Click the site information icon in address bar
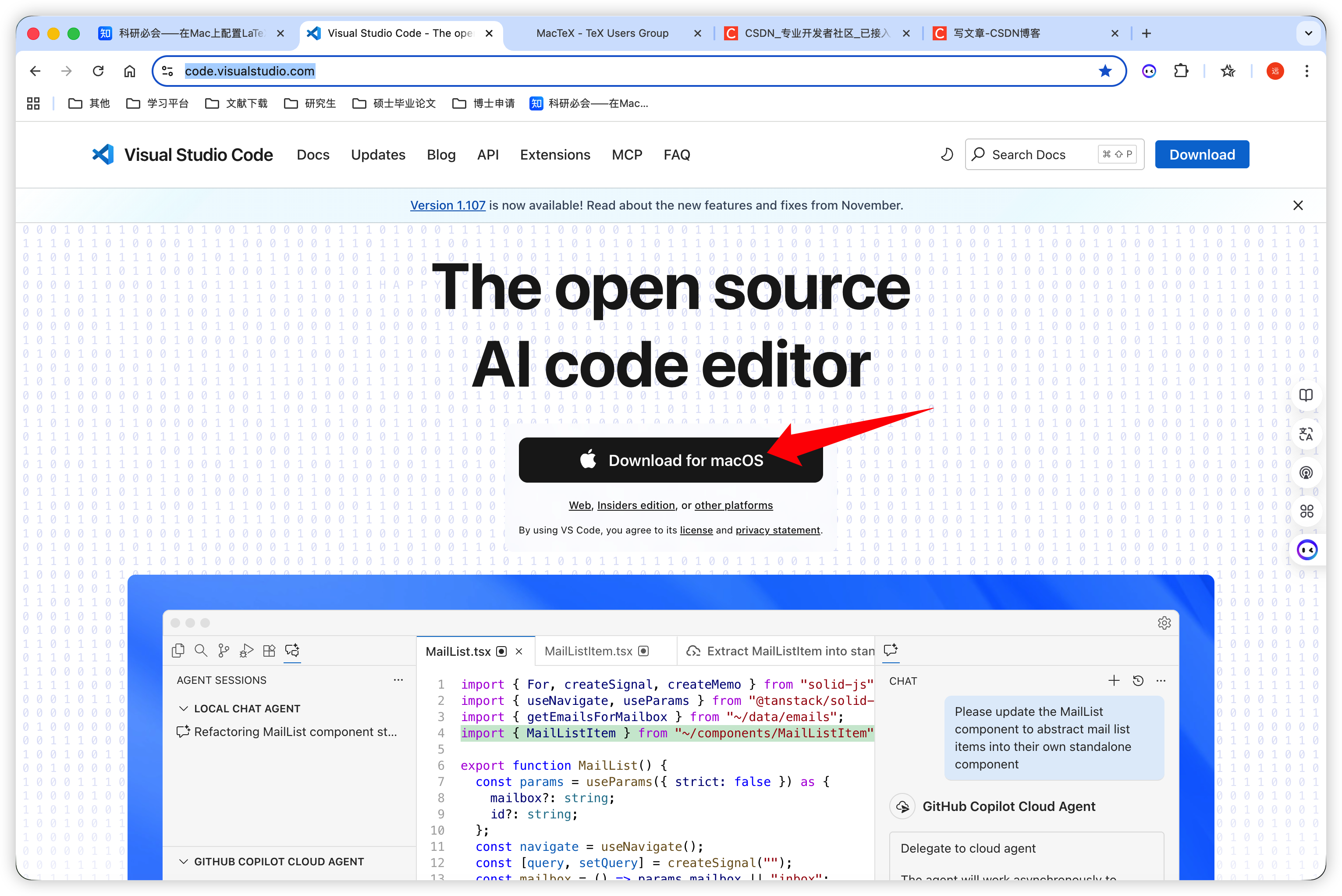Viewport: 1342px width, 896px height. click(x=167, y=71)
